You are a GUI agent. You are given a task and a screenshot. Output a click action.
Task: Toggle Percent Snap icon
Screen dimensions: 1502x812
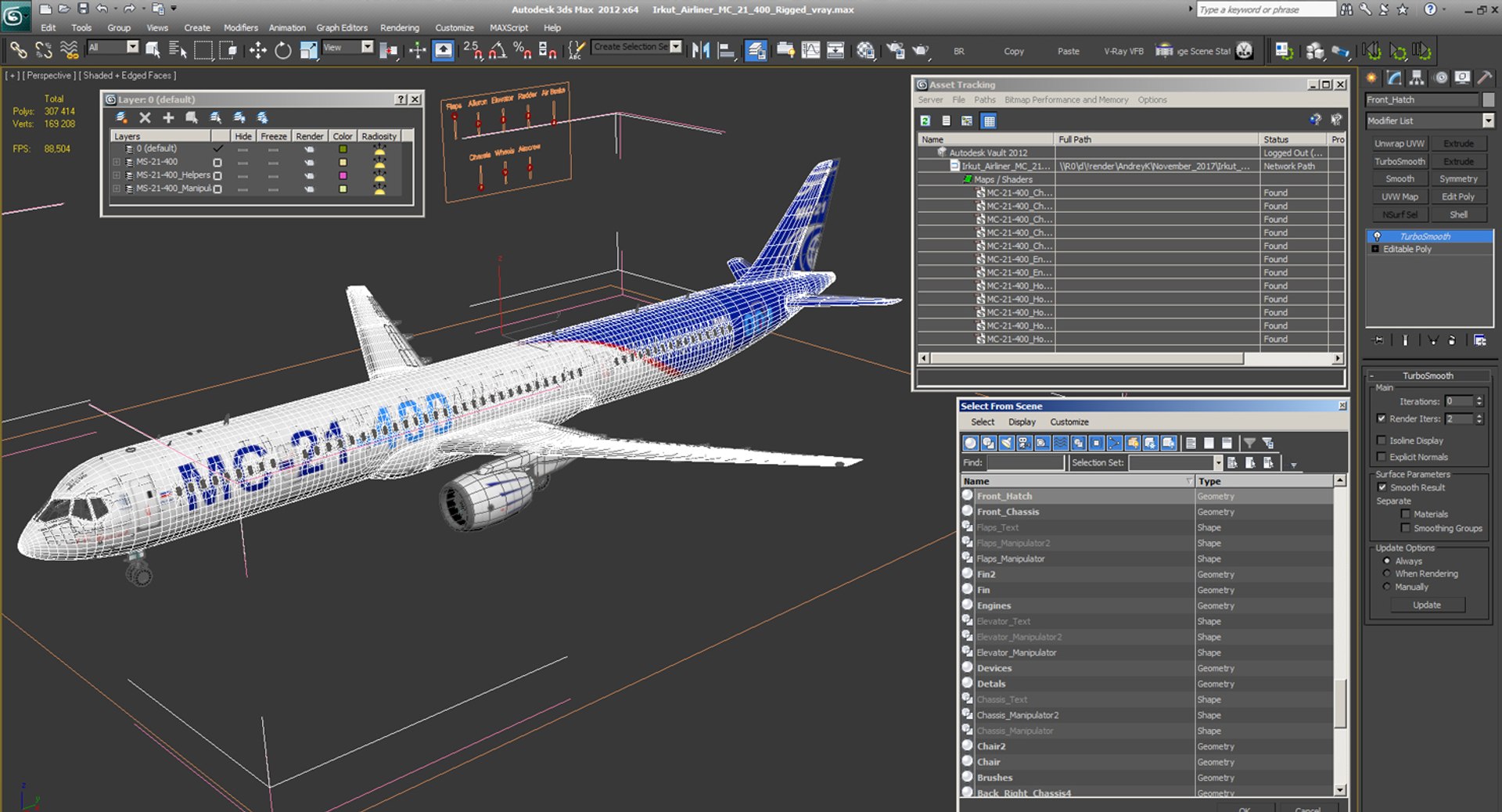click(523, 51)
